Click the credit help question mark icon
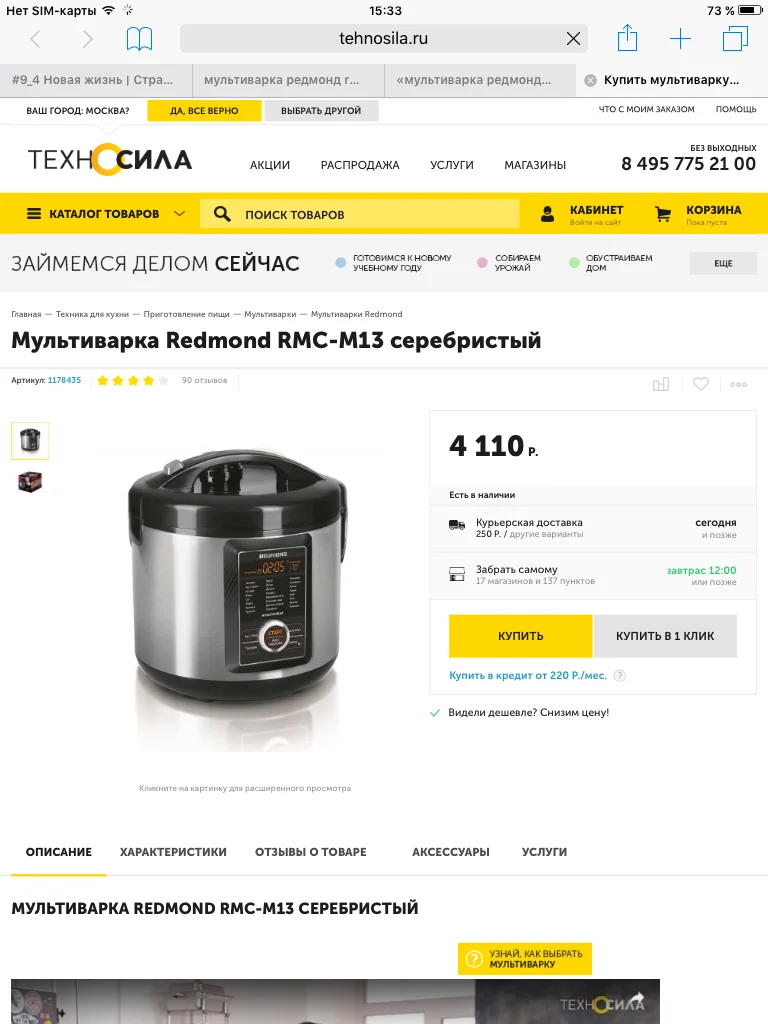The height and width of the screenshot is (1024, 768). pyautogui.click(x=620, y=675)
